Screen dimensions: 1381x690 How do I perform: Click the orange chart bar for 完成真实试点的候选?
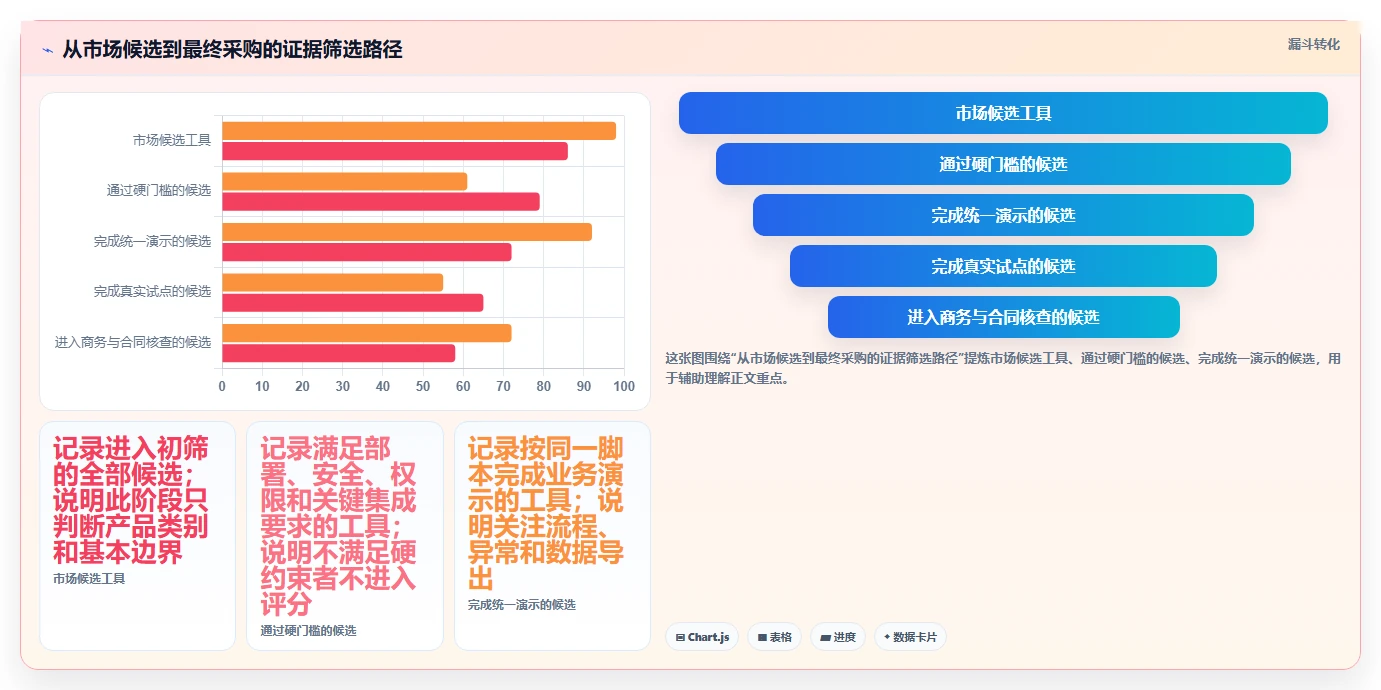333,282
